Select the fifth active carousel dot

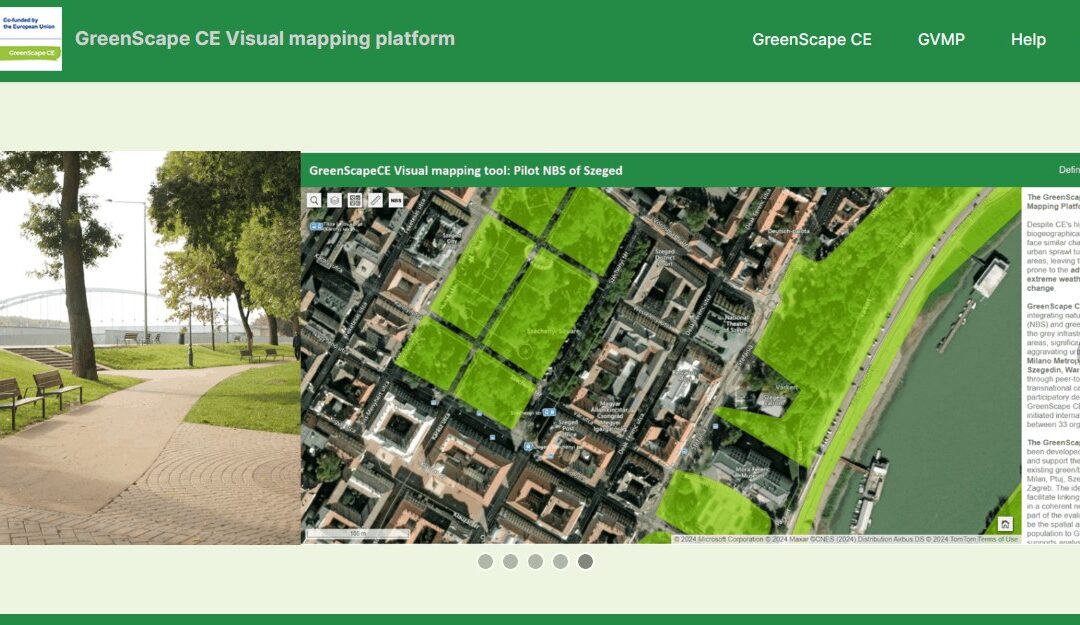point(585,562)
